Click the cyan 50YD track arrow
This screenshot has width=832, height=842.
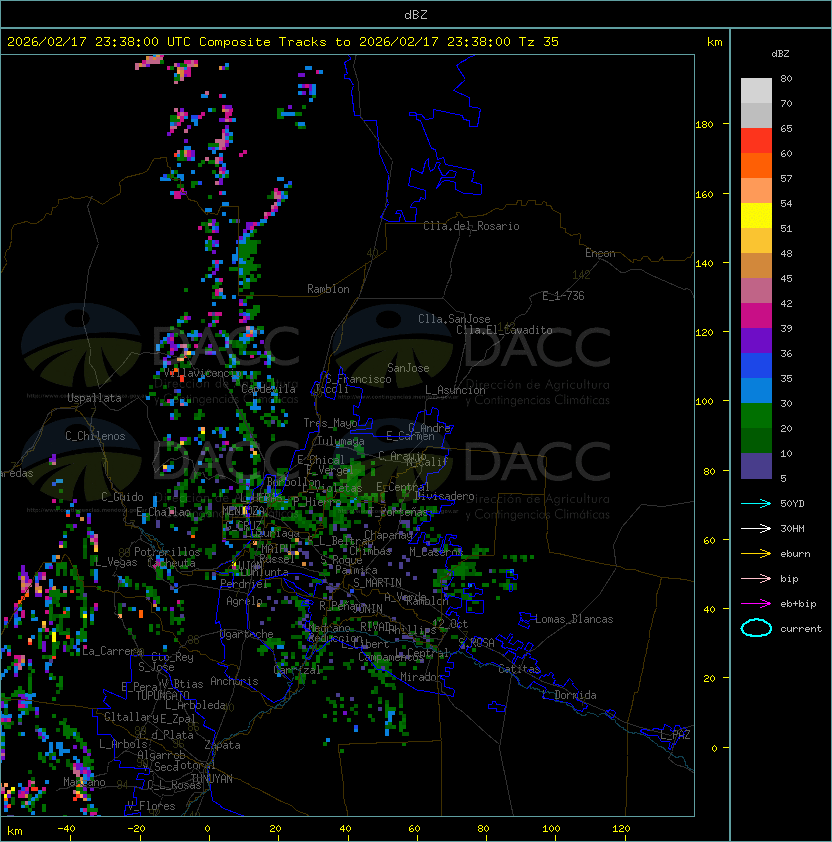[756, 504]
